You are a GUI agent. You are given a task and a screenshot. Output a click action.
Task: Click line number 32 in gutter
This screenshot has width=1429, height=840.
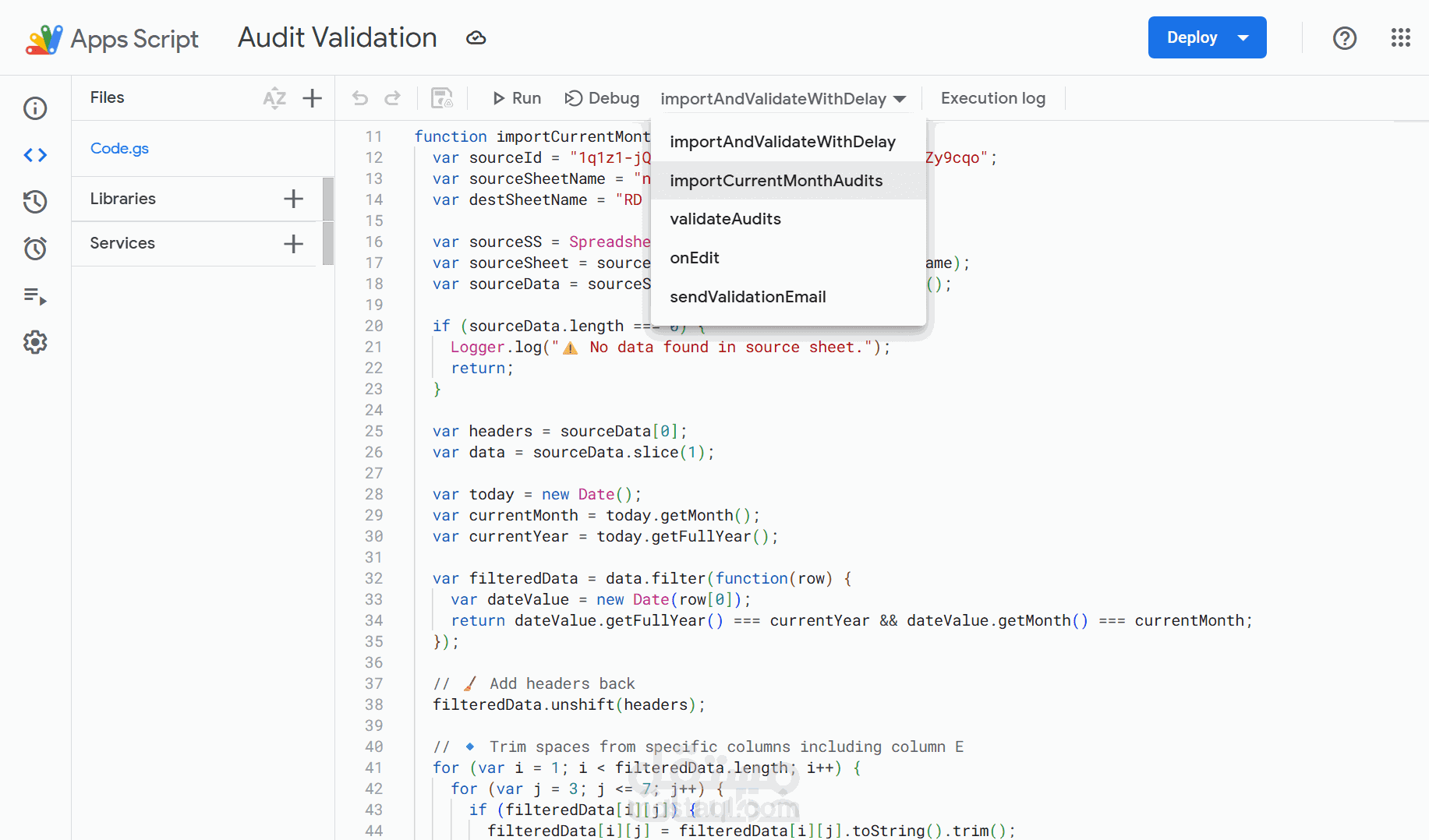pyautogui.click(x=374, y=578)
